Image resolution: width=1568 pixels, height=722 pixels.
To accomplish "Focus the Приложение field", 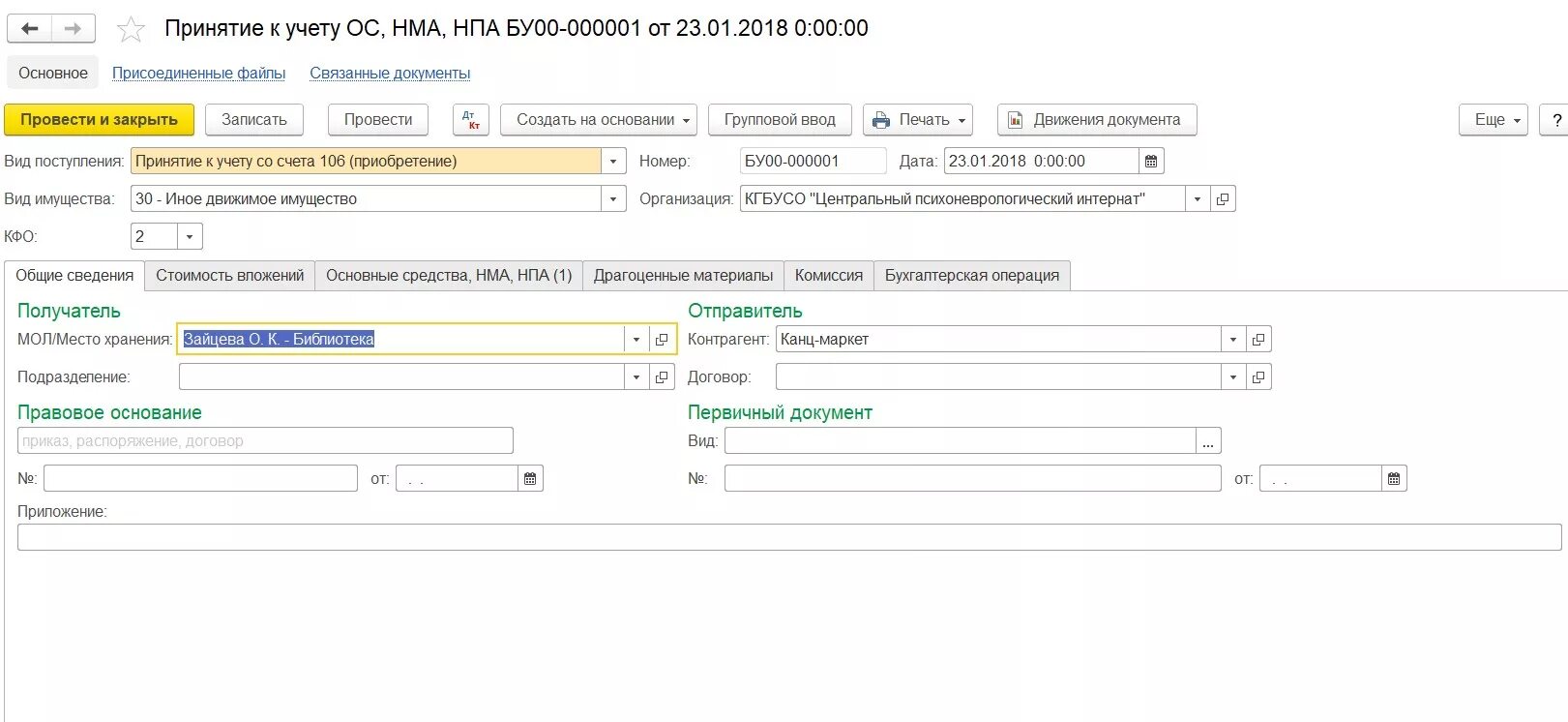I will point(789,538).
